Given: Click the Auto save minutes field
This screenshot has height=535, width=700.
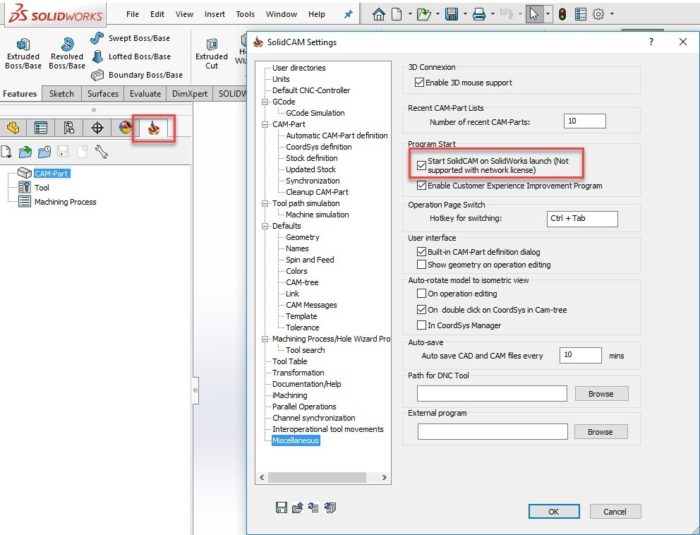Looking at the screenshot, I should click(580, 355).
